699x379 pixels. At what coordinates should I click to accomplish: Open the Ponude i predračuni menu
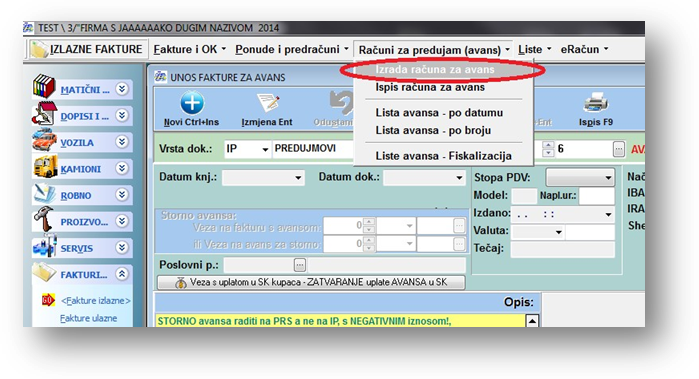tap(292, 49)
